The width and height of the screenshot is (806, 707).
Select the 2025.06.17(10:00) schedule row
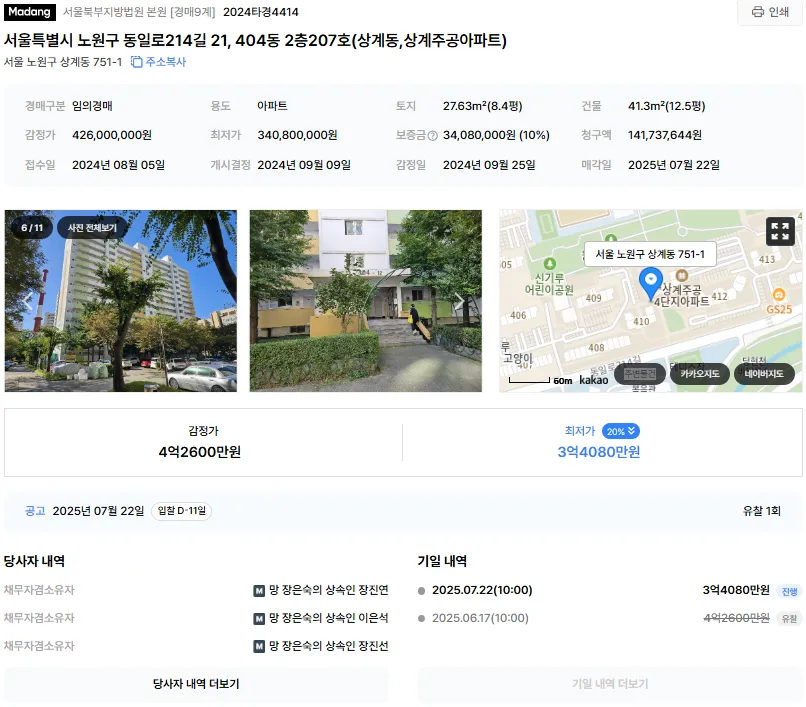610,618
